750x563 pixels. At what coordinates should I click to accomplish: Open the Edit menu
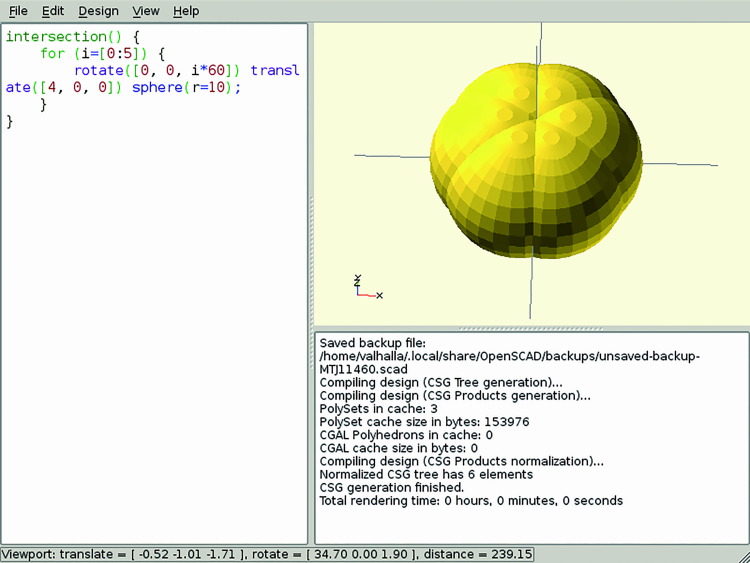pos(53,11)
